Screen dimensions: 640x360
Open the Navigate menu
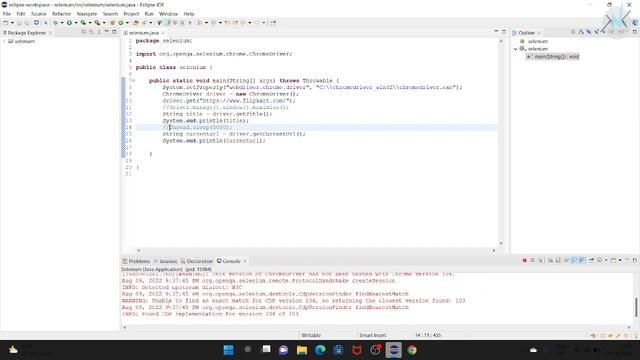(87, 14)
